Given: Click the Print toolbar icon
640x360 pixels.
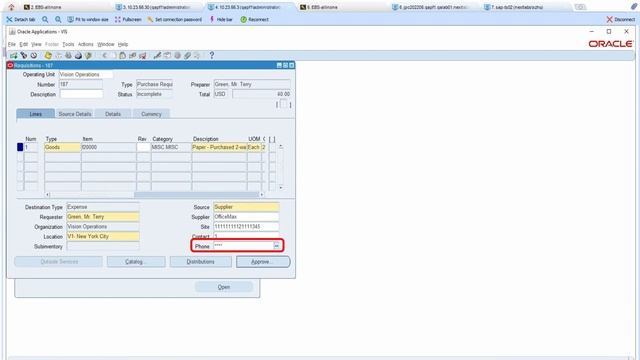Looking at the screenshot, I should [x=78, y=56].
